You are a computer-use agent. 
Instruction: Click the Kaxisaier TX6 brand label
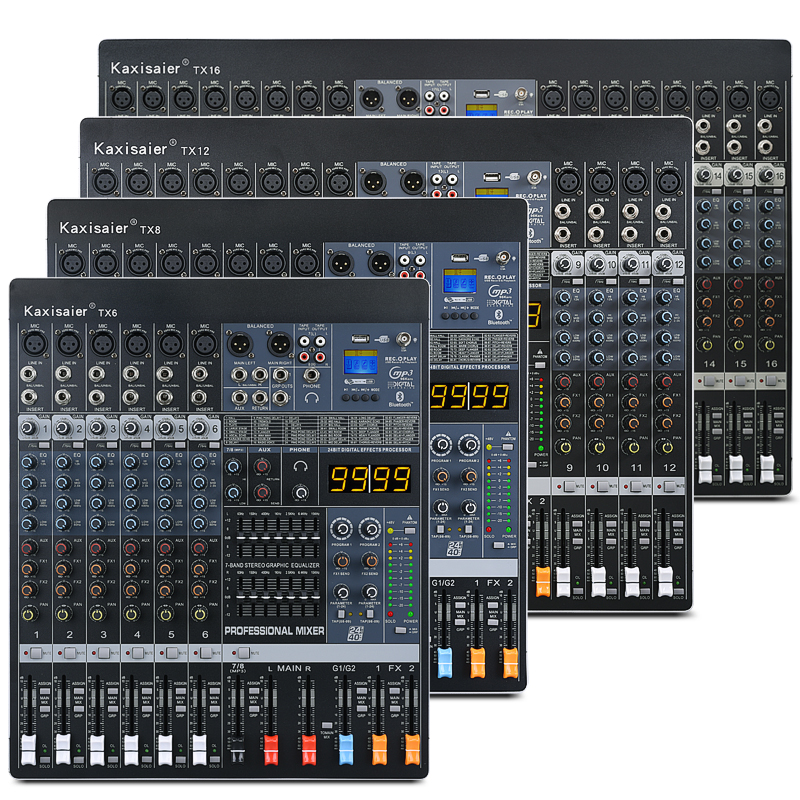(x=70, y=311)
